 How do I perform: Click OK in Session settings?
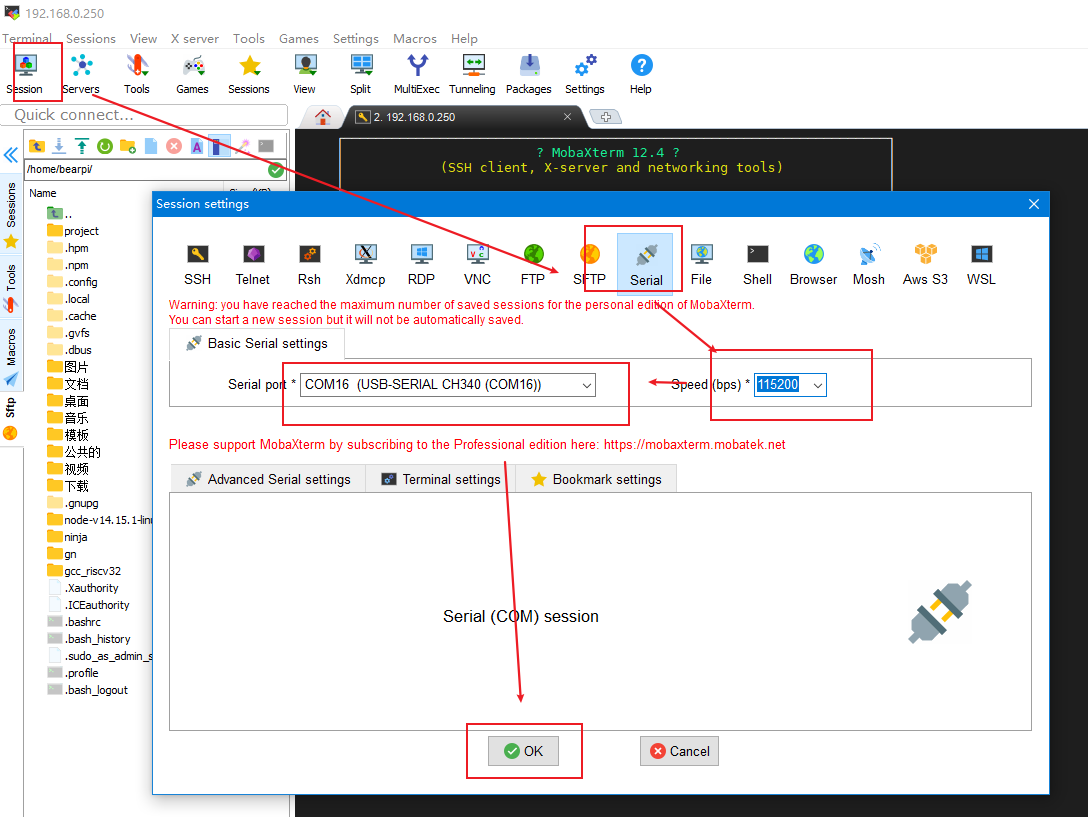pos(523,751)
